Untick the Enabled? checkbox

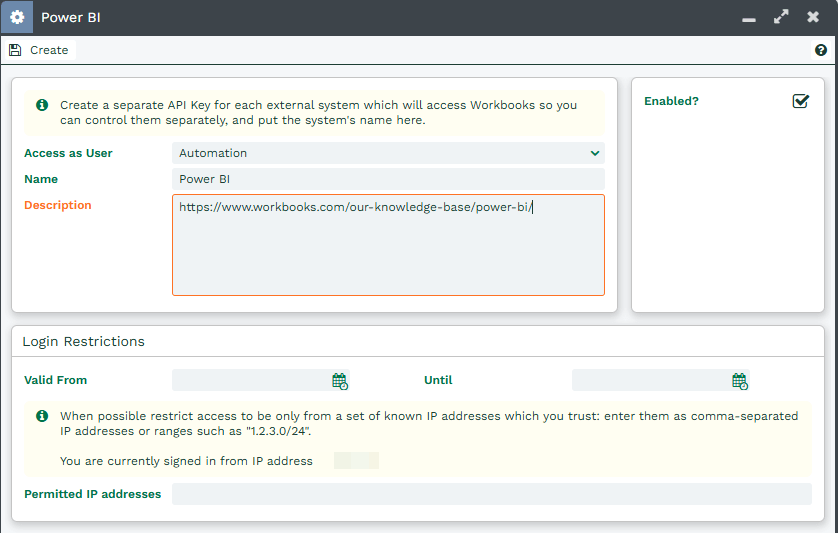click(x=801, y=101)
